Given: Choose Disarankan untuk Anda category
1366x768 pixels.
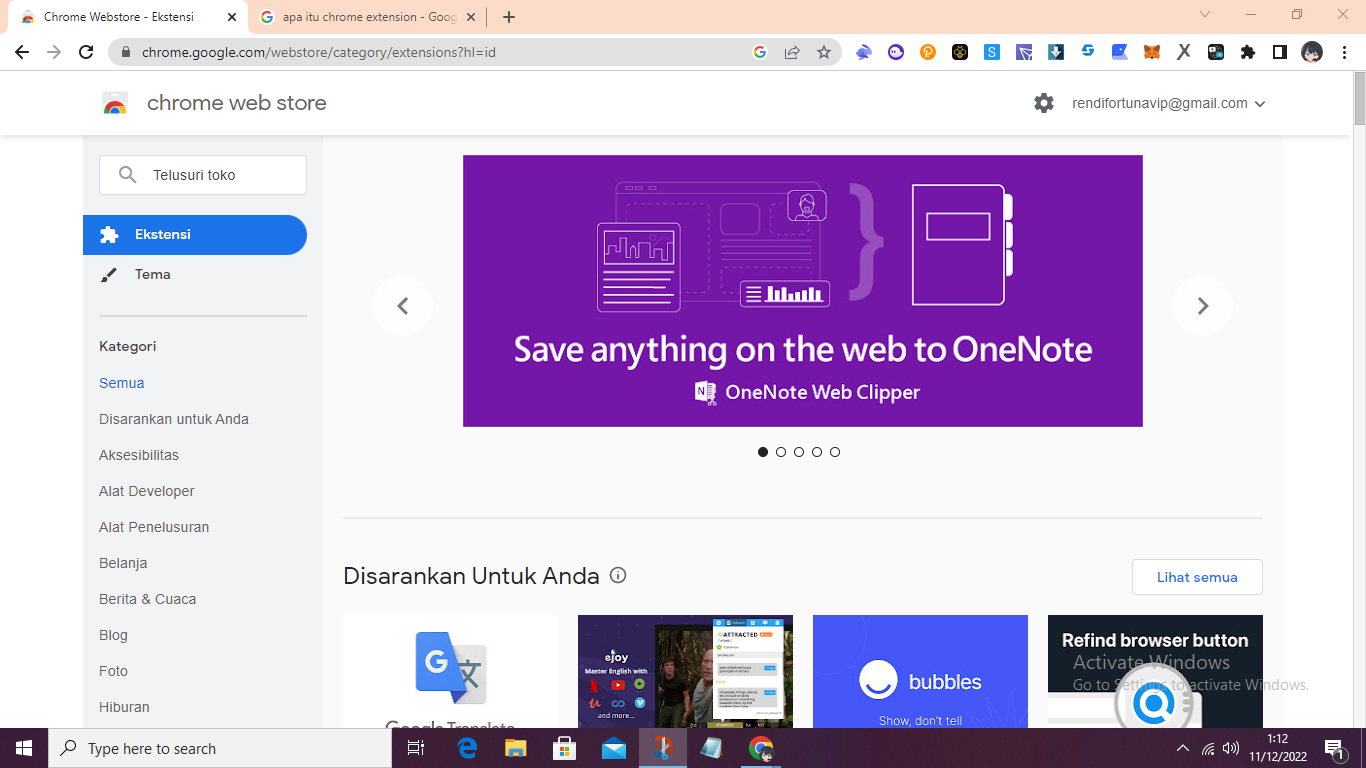Looking at the screenshot, I should click(x=174, y=419).
